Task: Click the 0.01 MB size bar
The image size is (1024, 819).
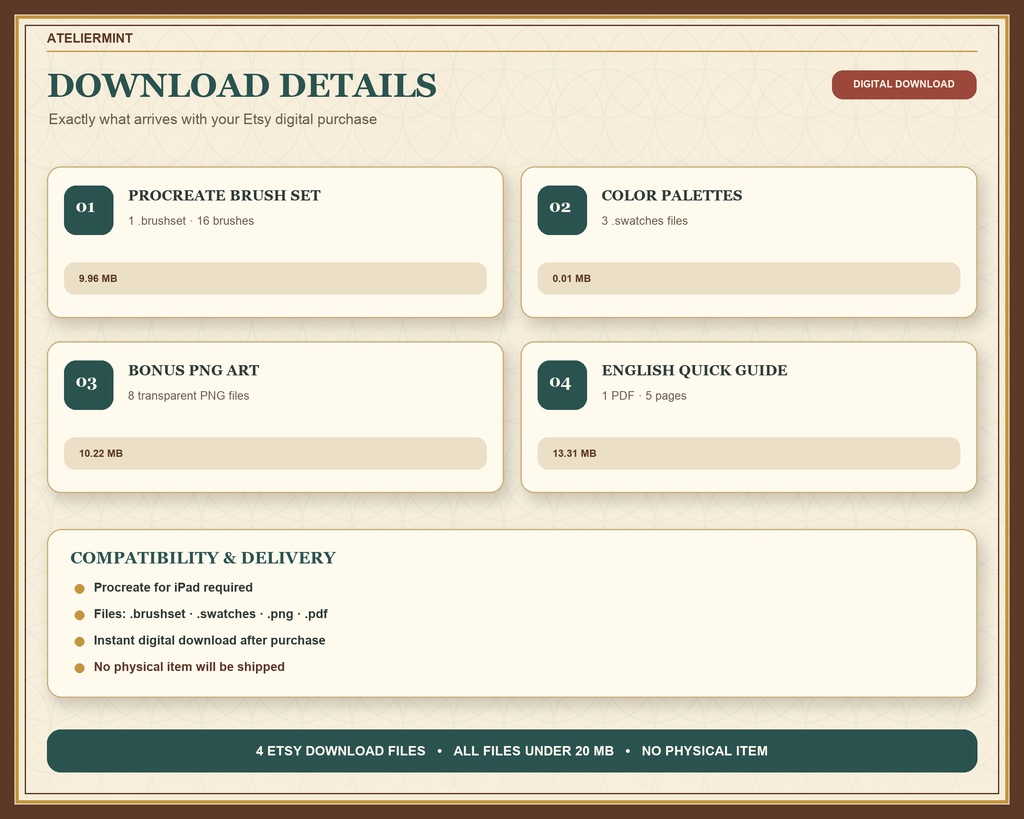Action: [x=748, y=278]
